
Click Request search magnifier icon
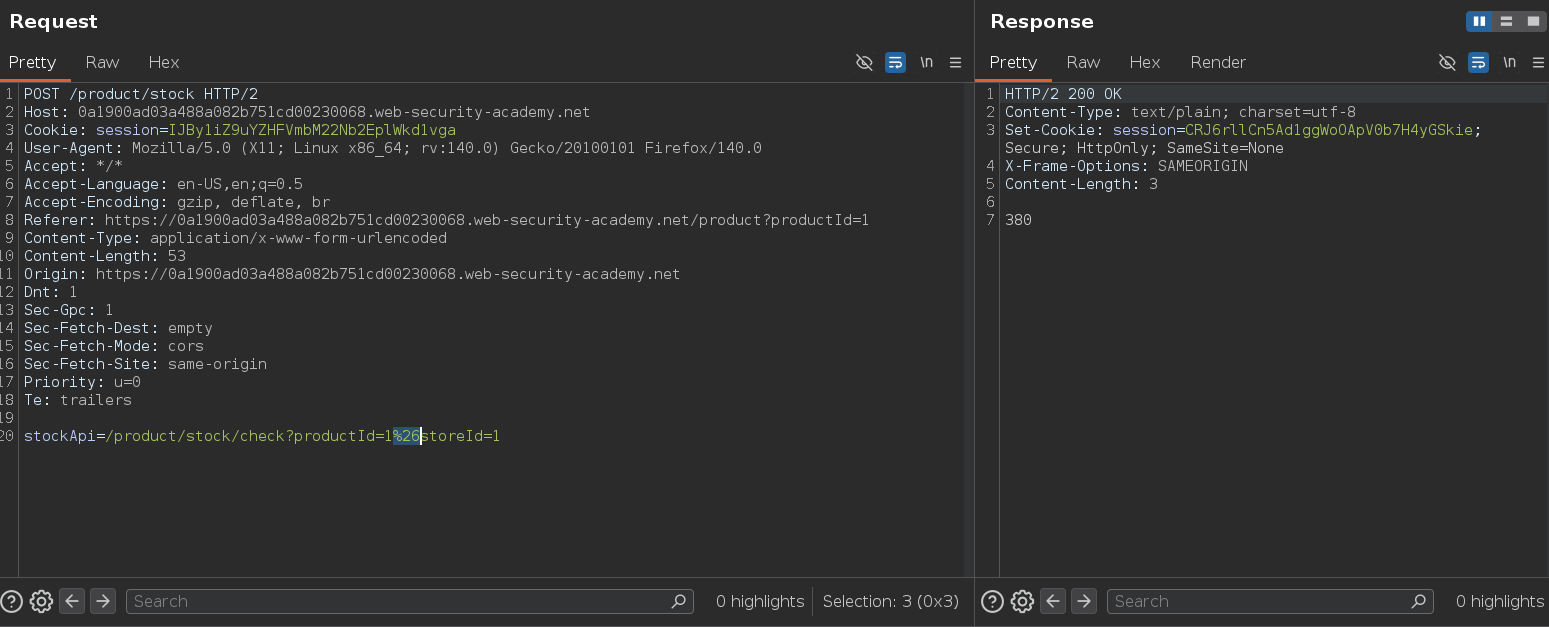(x=679, y=601)
